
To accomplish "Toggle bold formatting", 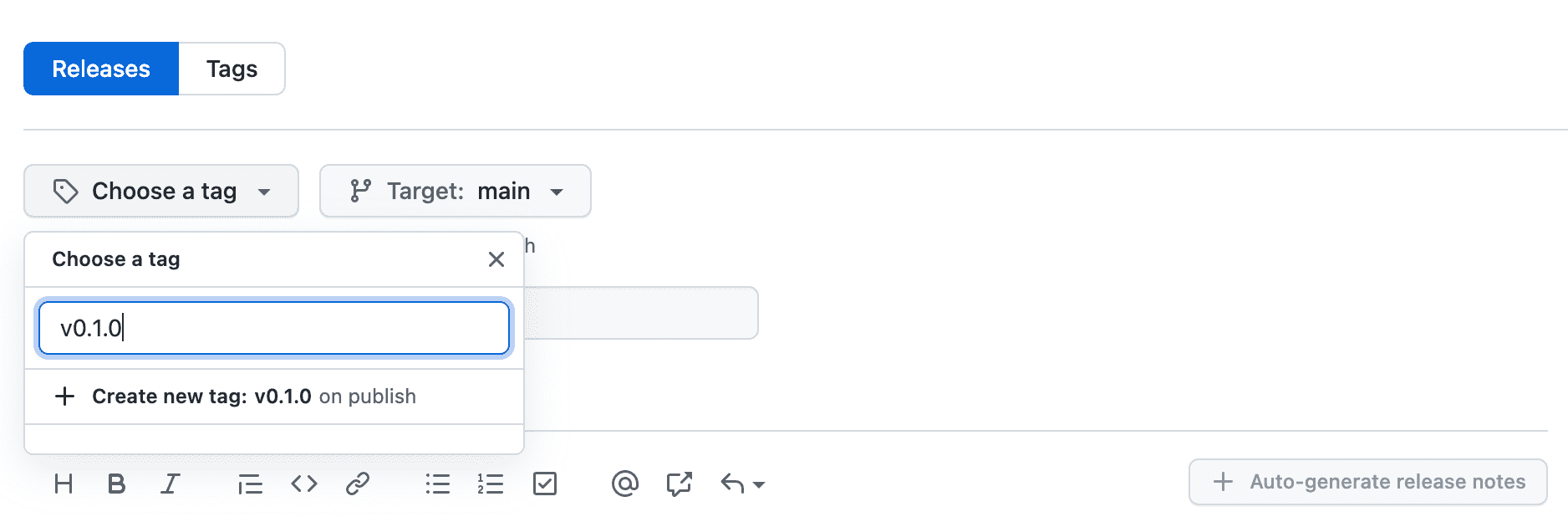I will pos(117,484).
